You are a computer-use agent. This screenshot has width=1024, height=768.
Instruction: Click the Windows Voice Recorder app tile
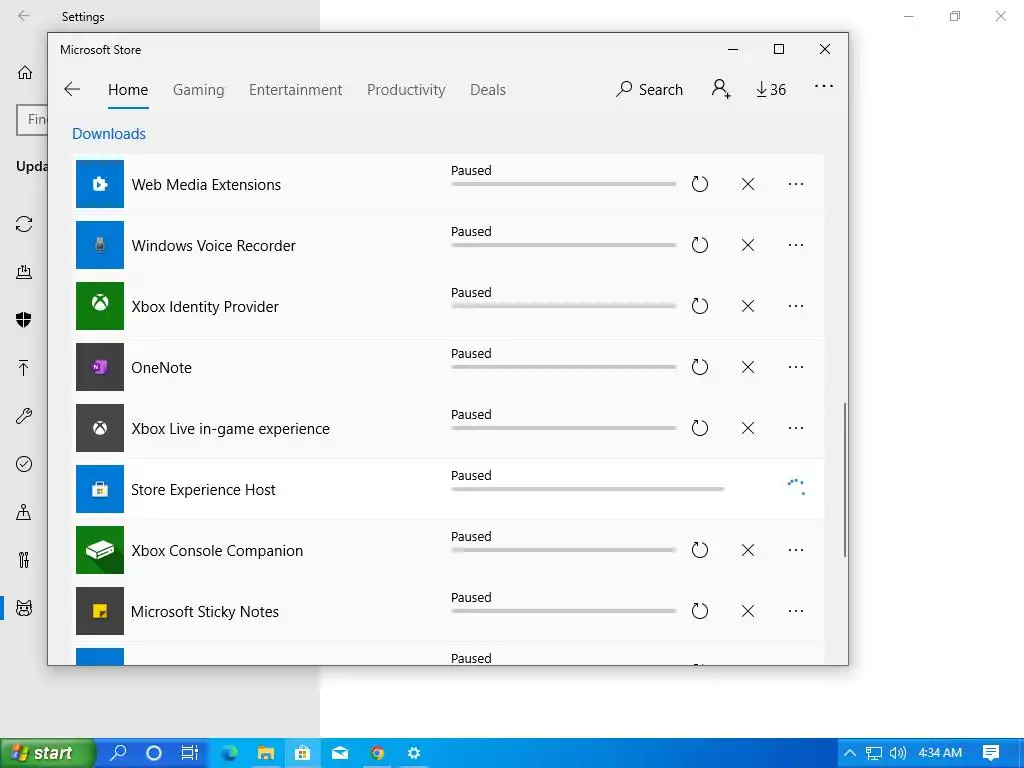click(100, 245)
